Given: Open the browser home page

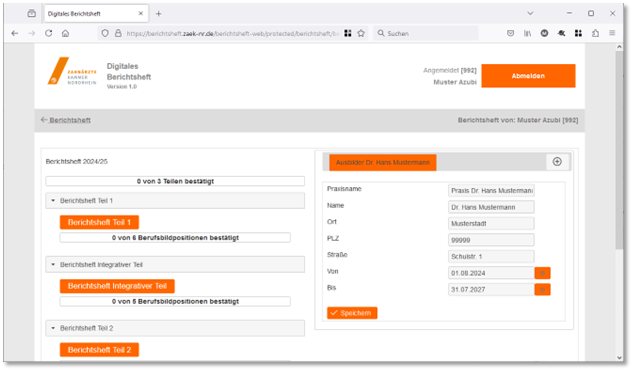Looking at the screenshot, I should tap(65, 34).
